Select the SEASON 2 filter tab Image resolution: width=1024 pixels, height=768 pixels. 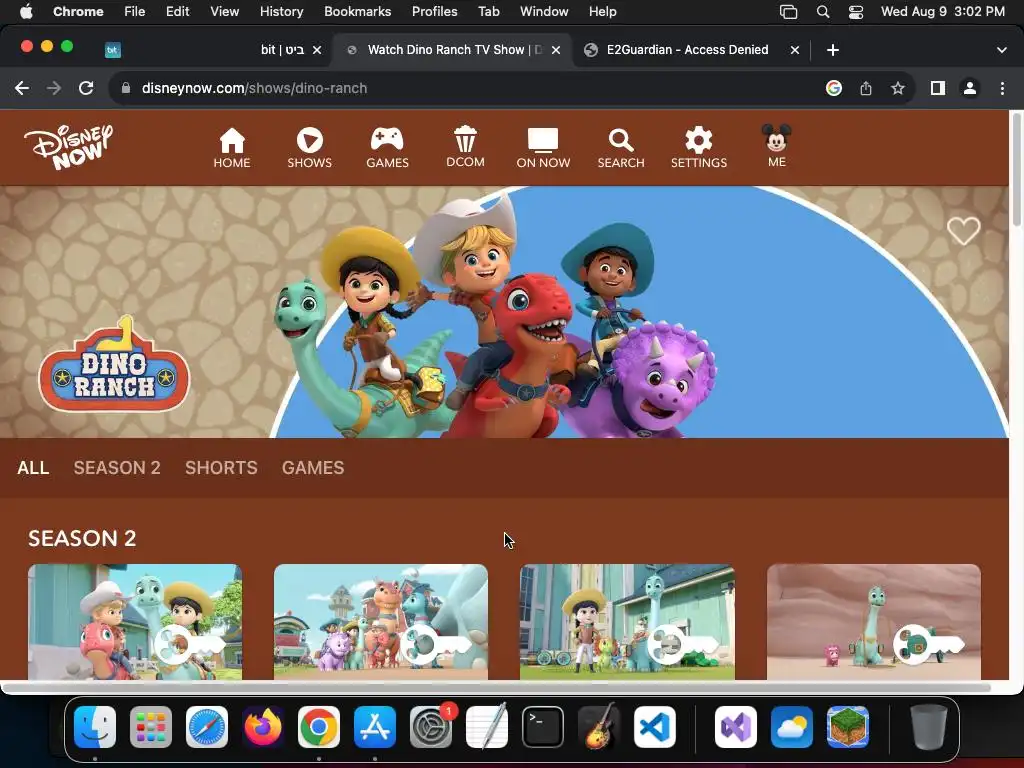pyautogui.click(x=117, y=468)
